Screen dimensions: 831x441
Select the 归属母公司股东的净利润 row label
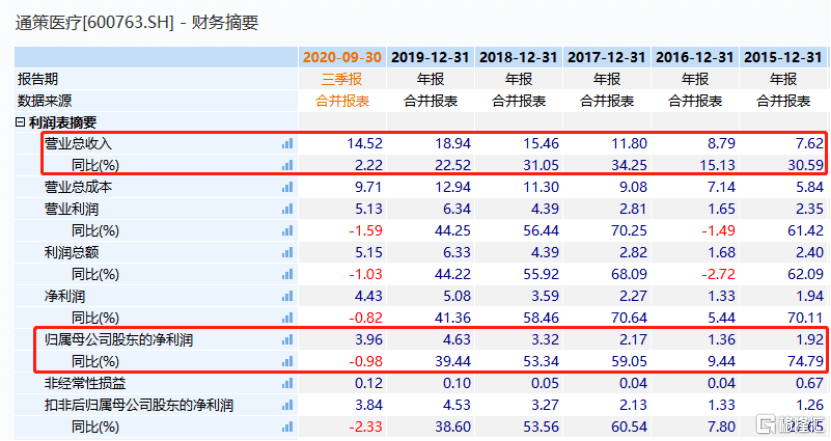[119, 340]
